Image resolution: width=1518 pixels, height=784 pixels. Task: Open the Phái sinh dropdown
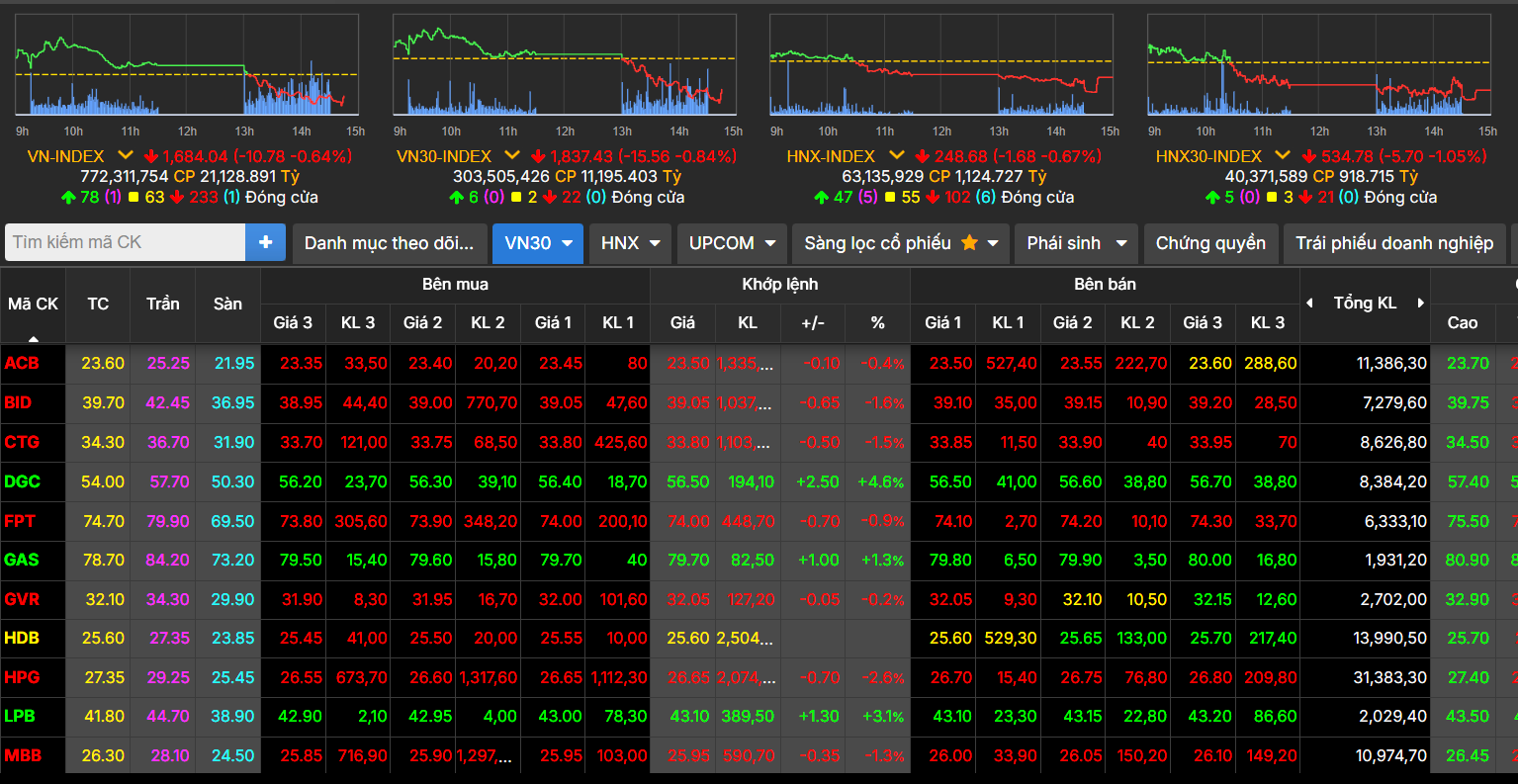1076,243
